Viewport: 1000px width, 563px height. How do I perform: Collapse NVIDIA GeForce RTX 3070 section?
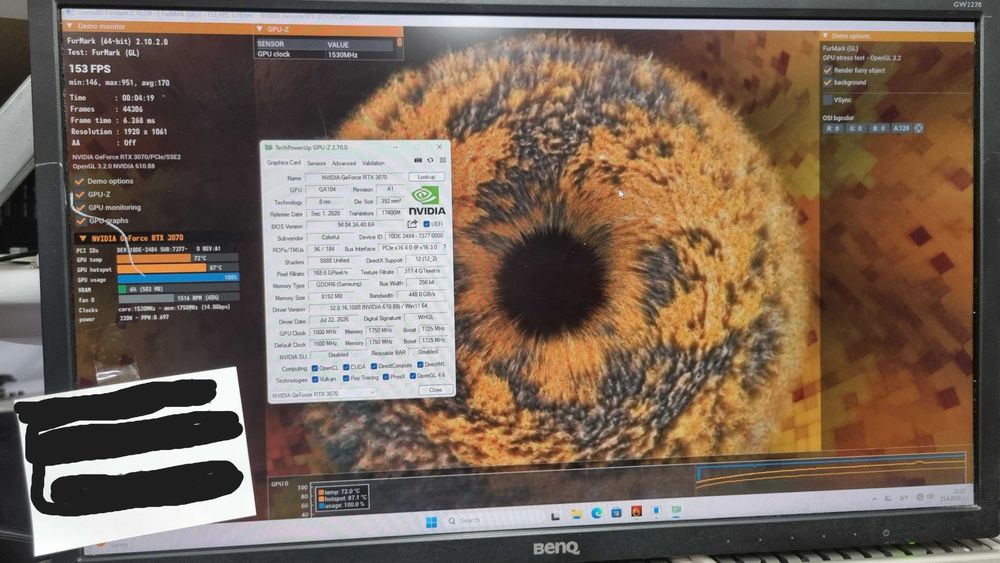[x=82, y=238]
